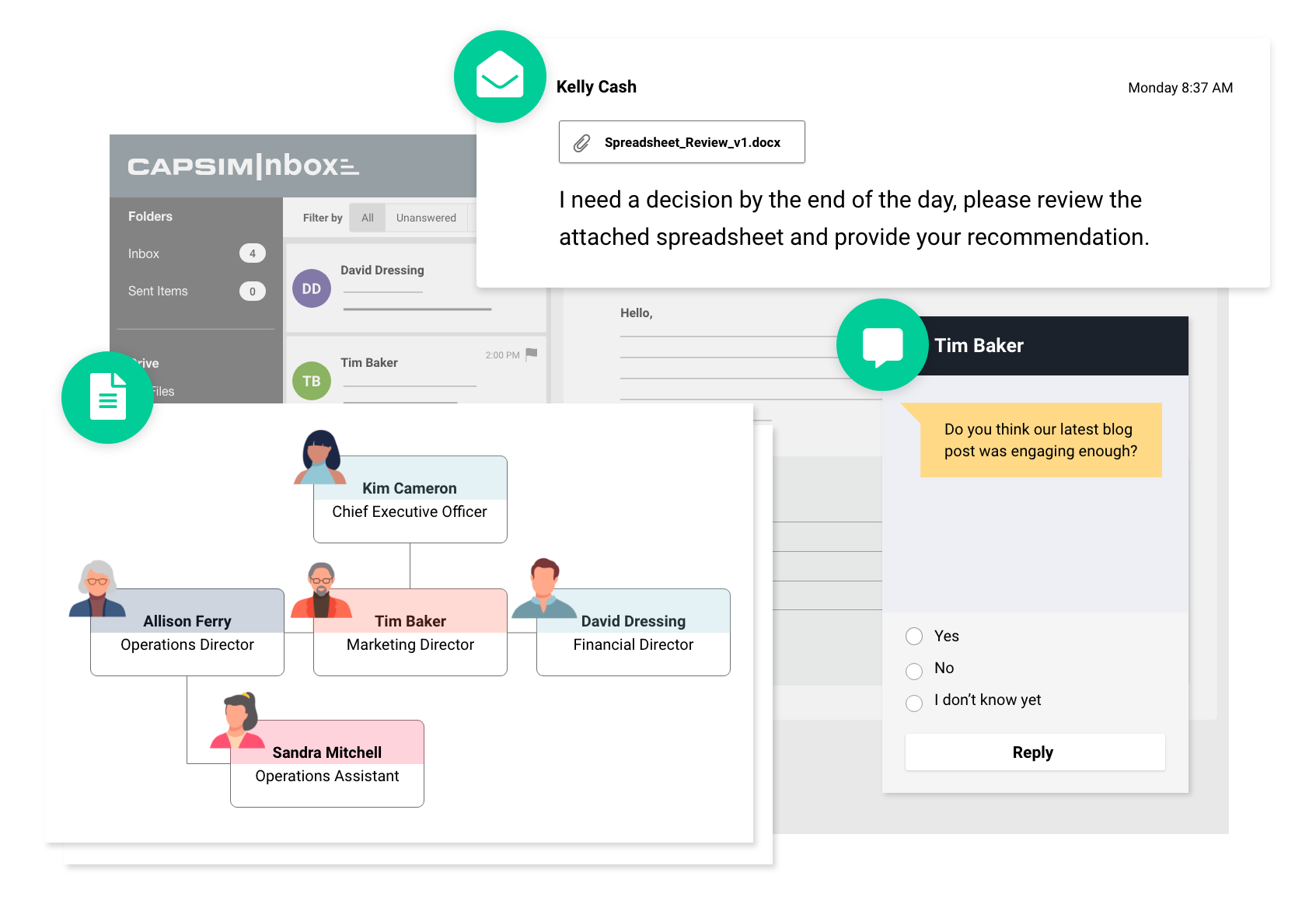Switch to the All filter tab
This screenshot has width=1316, height=911.
click(367, 218)
